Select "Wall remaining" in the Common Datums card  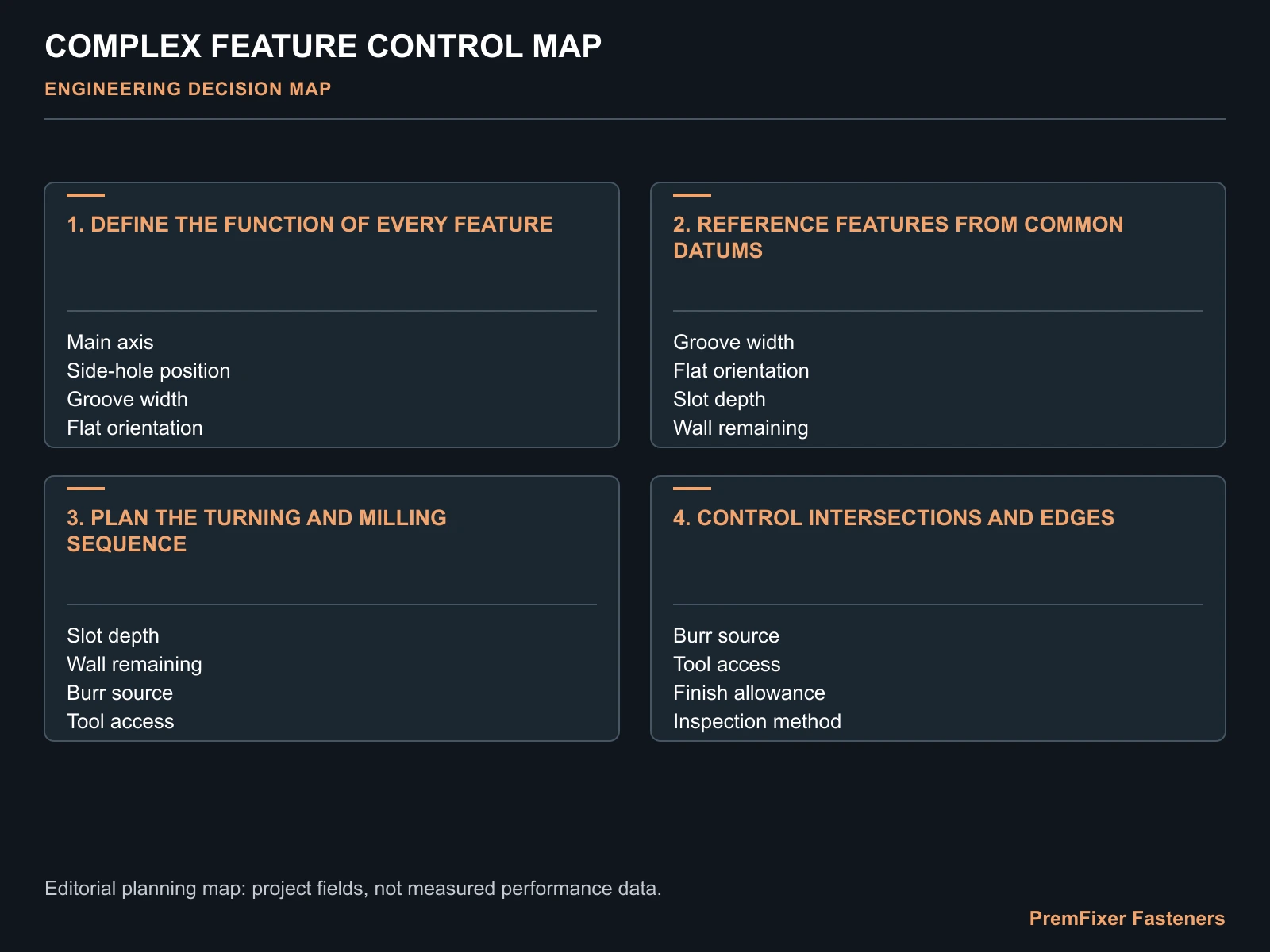741,428
